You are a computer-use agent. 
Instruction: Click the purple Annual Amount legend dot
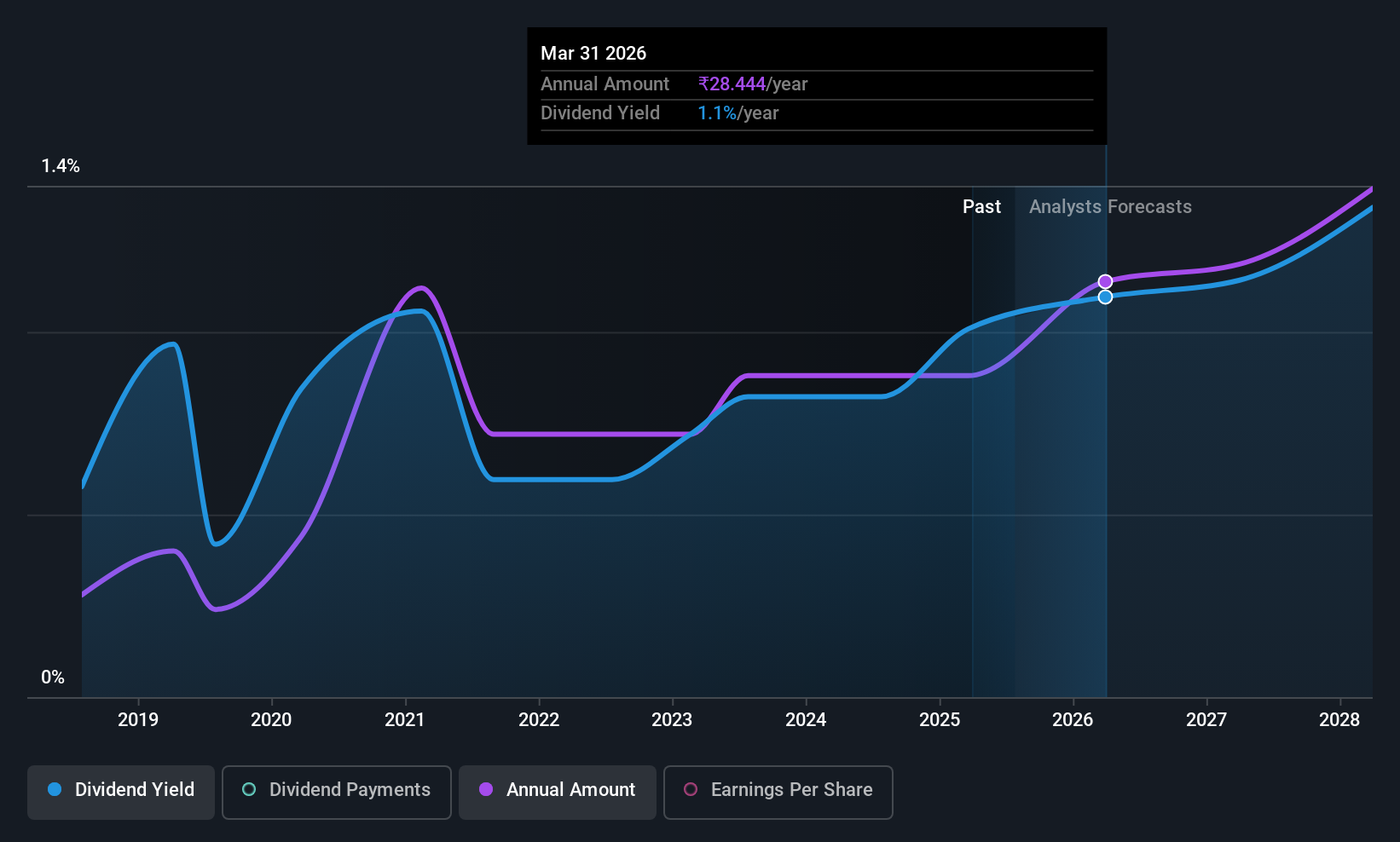486,789
